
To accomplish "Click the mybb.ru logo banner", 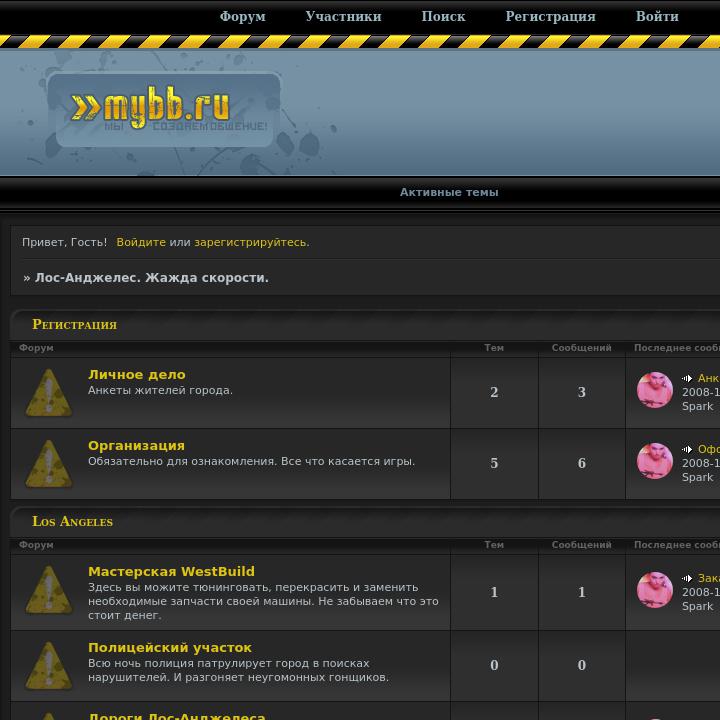I will [164, 110].
